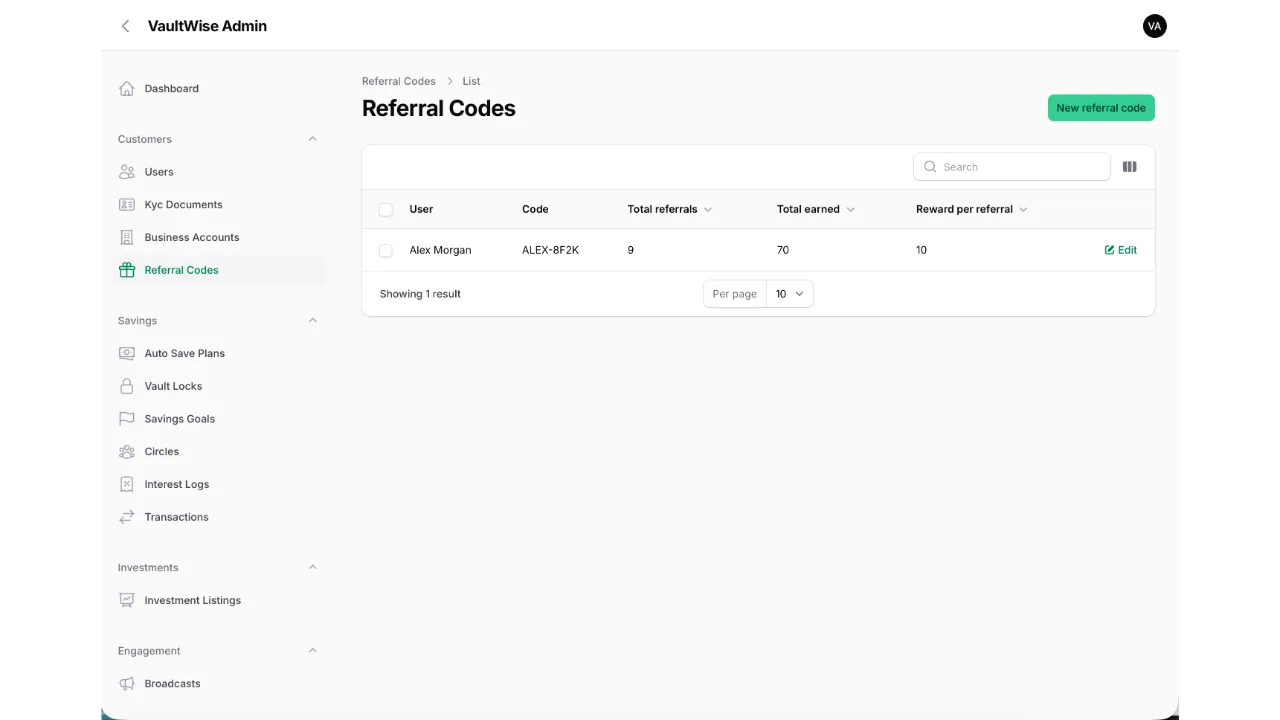Viewport: 1280px width, 720px height.
Task: Click the New referral code button
Action: (1101, 108)
